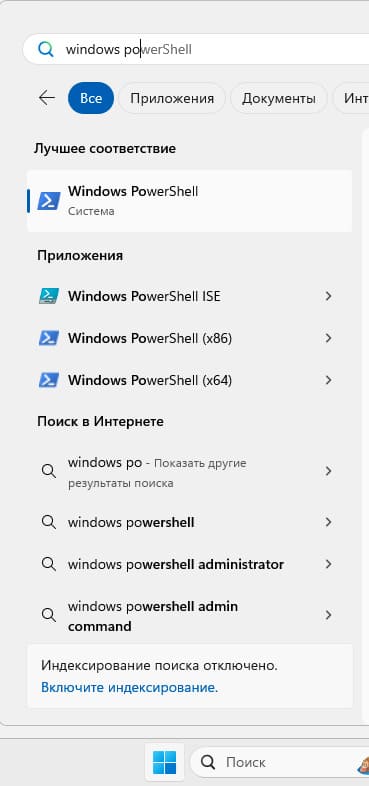Click the taskbar 'Поиск' search box
Viewport: 369px width, 786px height.
280,762
